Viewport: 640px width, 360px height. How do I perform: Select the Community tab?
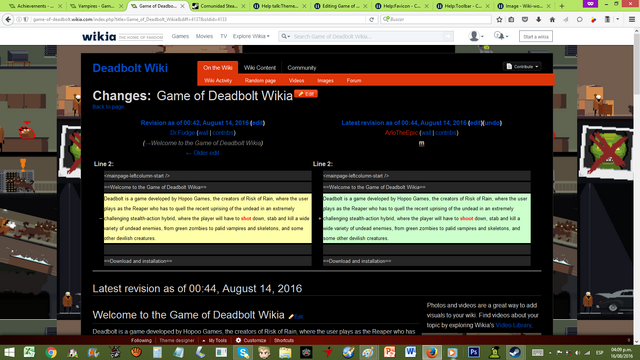pyautogui.click(x=302, y=68)
